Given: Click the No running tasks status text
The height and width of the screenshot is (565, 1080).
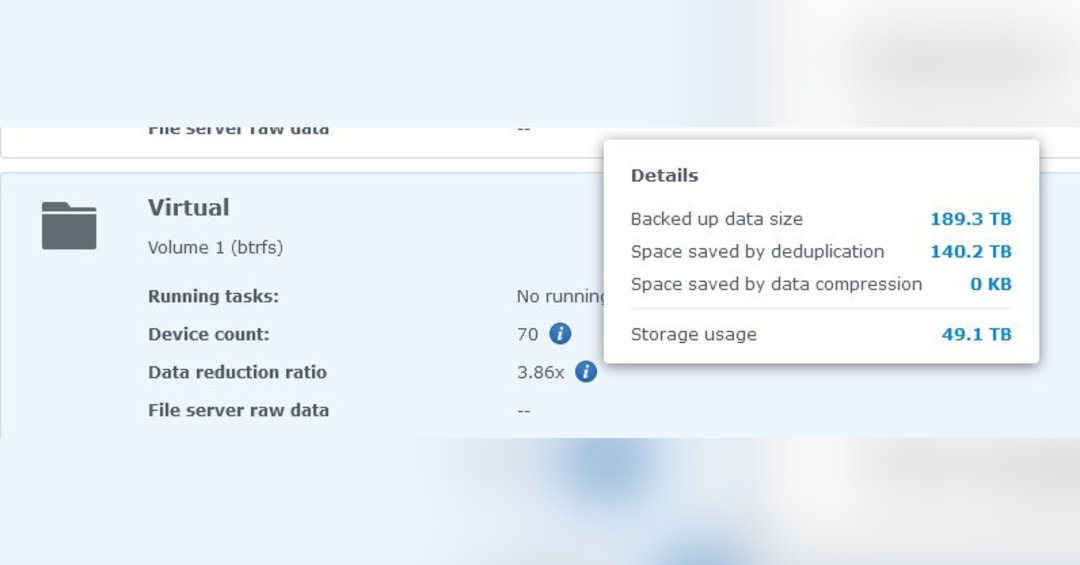Looking at the screenshot, I should click(x=560, y=296).
